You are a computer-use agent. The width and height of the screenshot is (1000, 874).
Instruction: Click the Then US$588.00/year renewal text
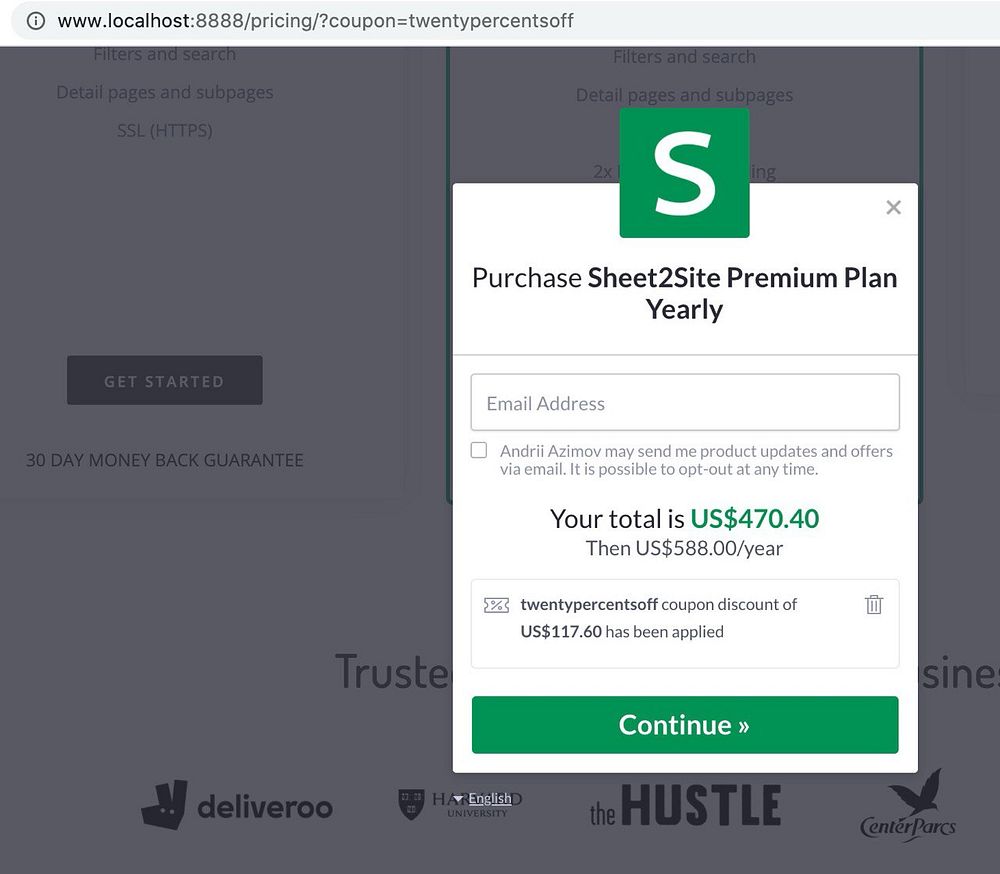[685, 548]
